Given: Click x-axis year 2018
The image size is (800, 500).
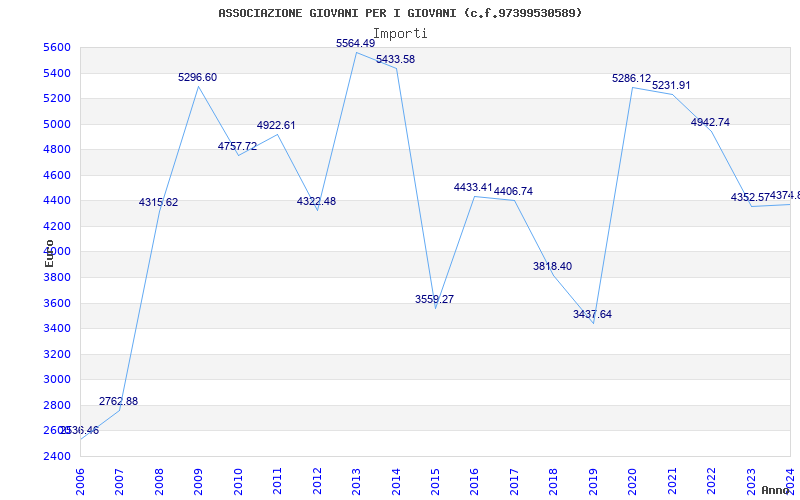Looking at the screenshot, I should 554,482.
